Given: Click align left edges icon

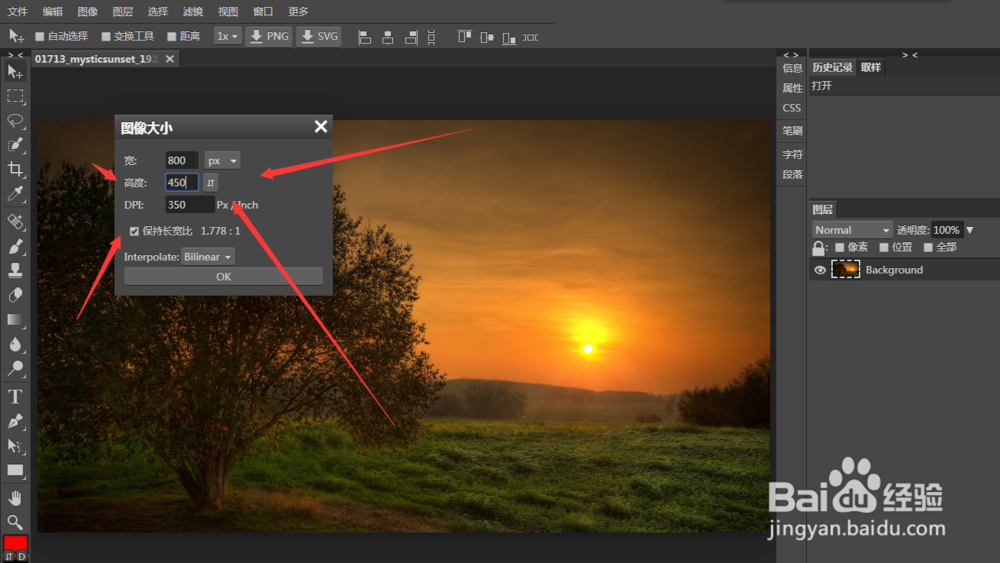Looking at the screenshot, I should (364, 37).
